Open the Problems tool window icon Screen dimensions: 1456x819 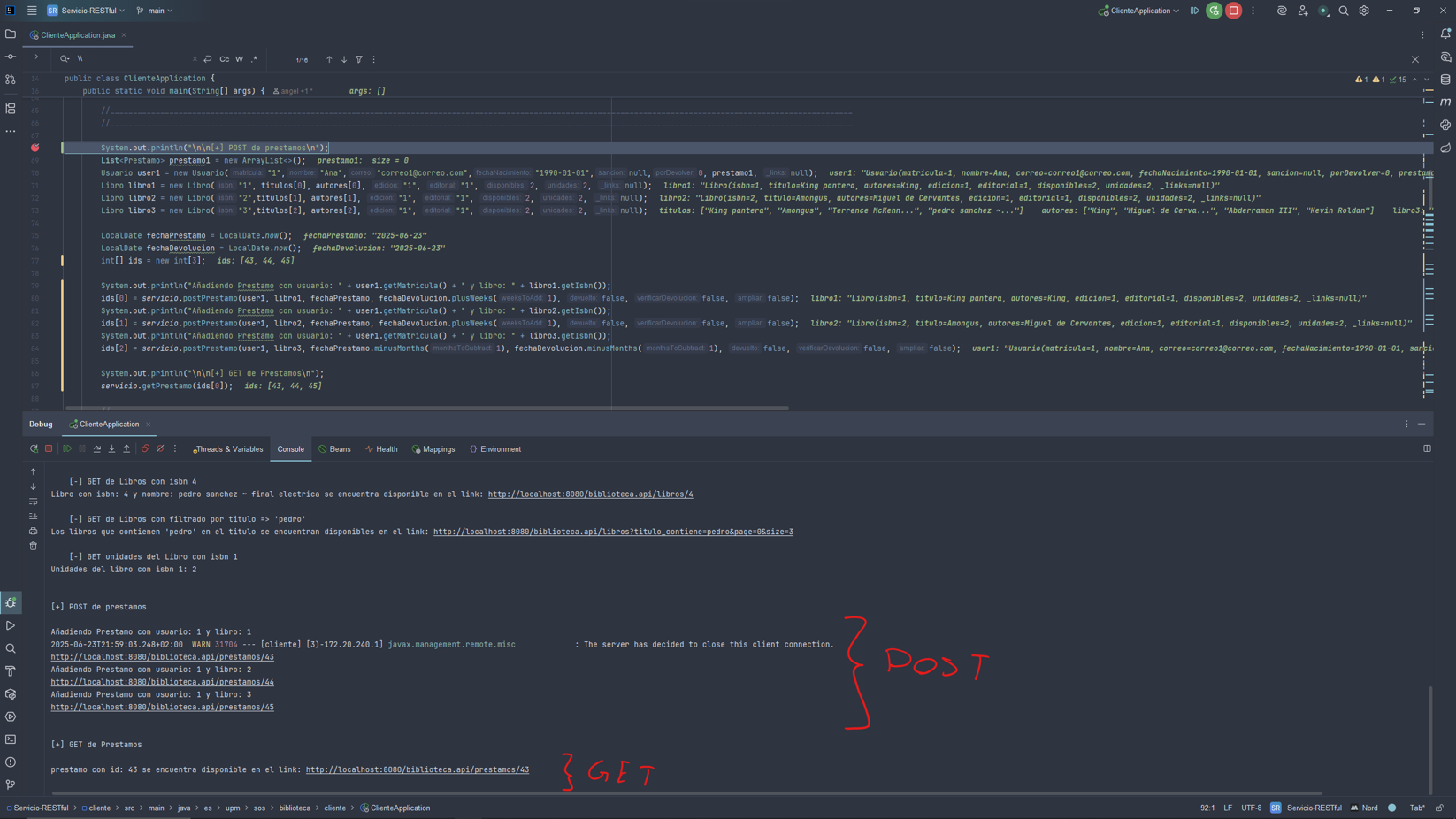[x=11, y=762]
